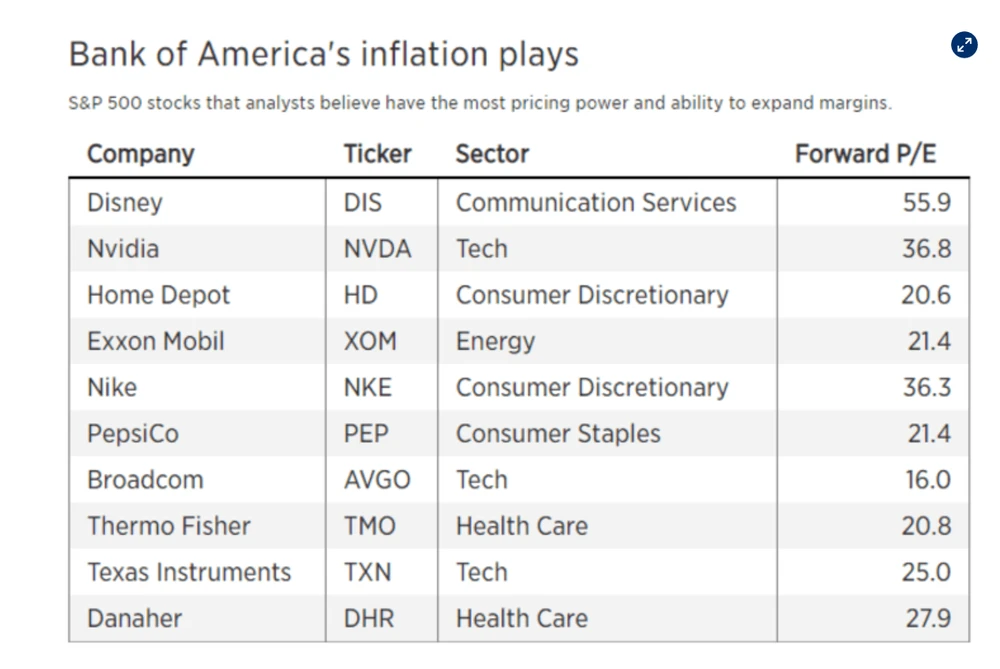Viewport: 1000px width, 669px height.
Task: Select Nike in the Company column
Action: coord(112,387)
